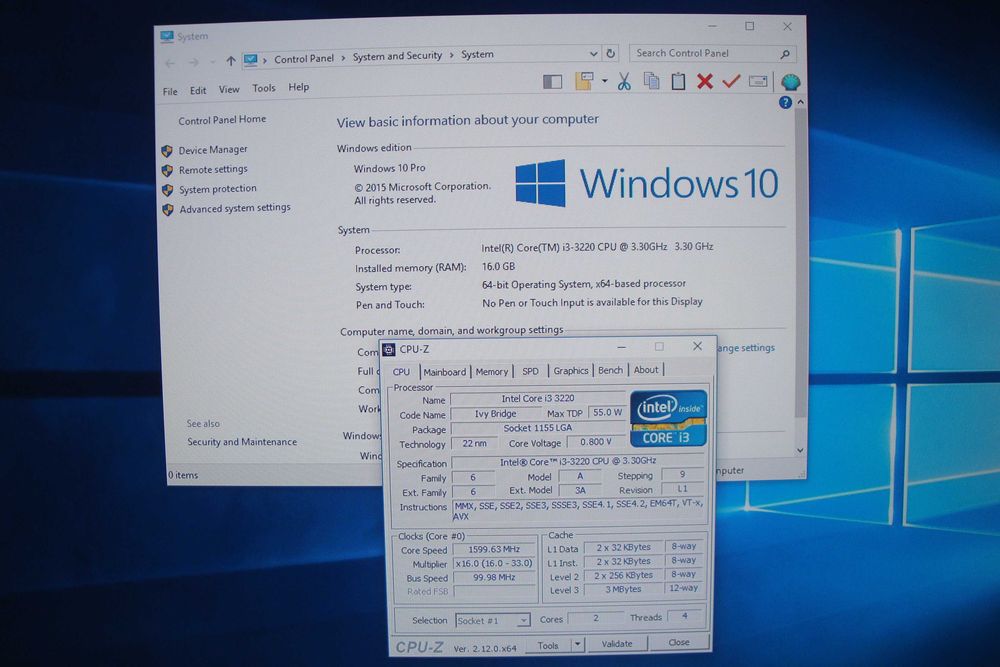This screenshot has height=667, width=1000.
Task: Click the blue Classic Shell seashell icon
Action: click(790, 82)
